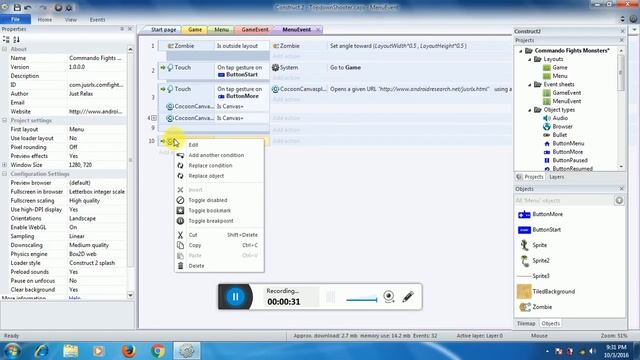Pause the screen recording
The image size is (640, 360).
click(236, 296)
